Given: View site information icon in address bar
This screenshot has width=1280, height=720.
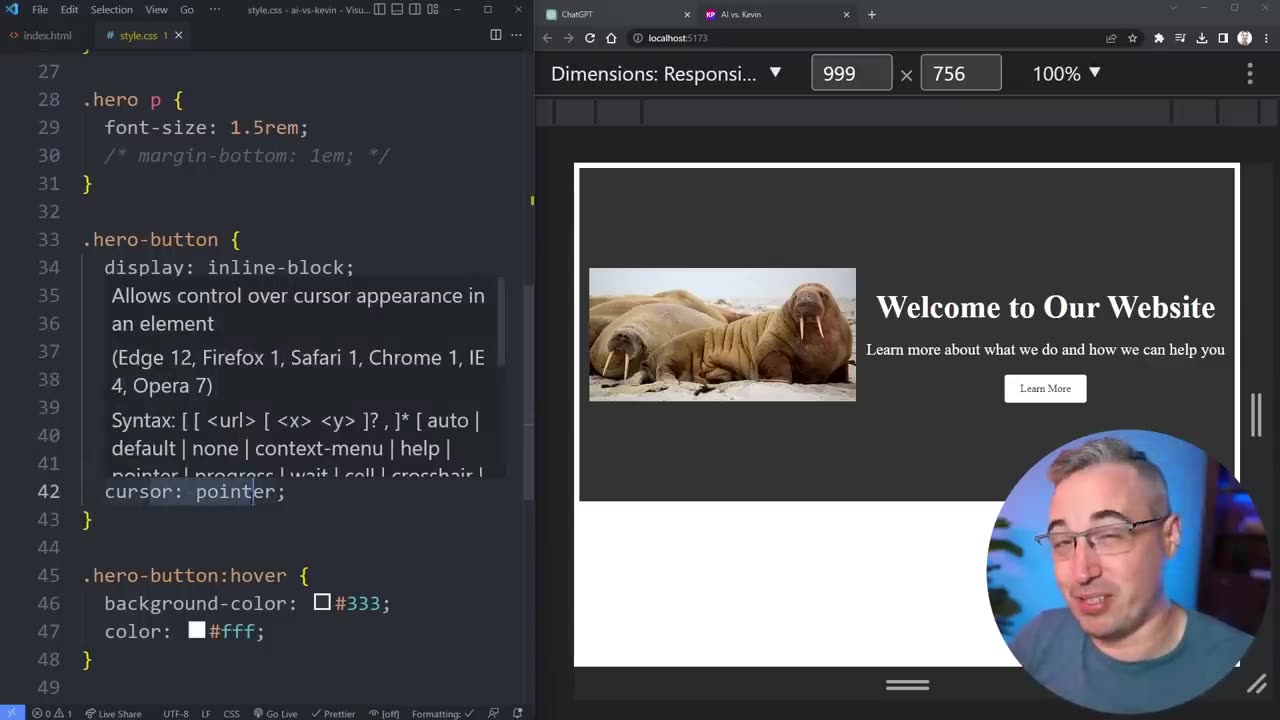Looking at the screenshot, I should [637, 38].
